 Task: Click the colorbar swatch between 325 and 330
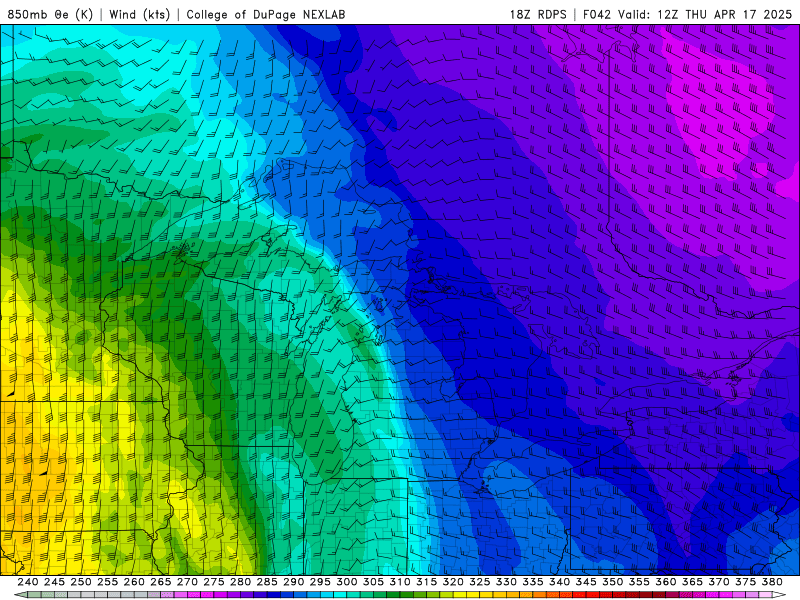click(x=493, y=595)
